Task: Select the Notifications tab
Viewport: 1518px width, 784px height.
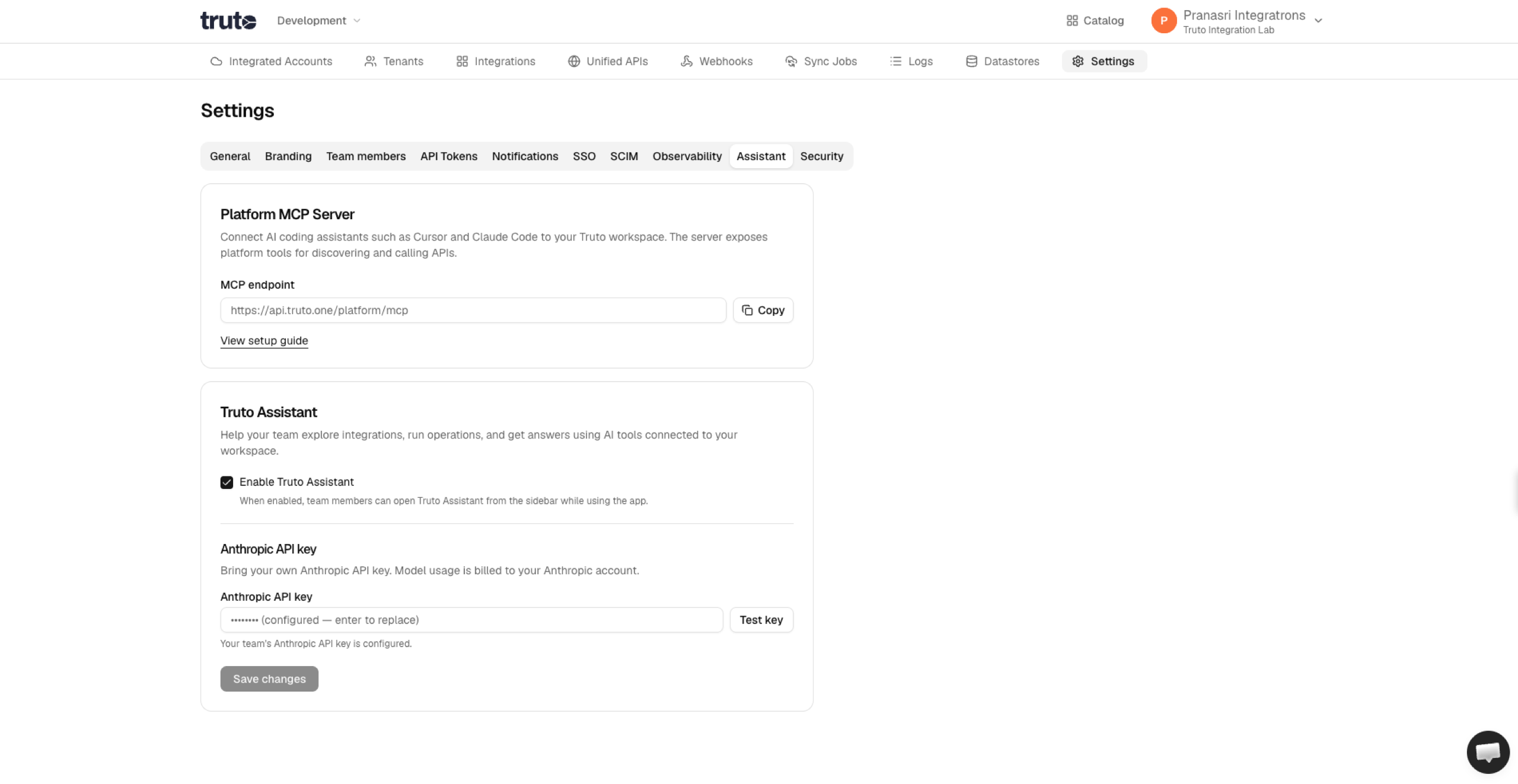Action: (525, 156)
